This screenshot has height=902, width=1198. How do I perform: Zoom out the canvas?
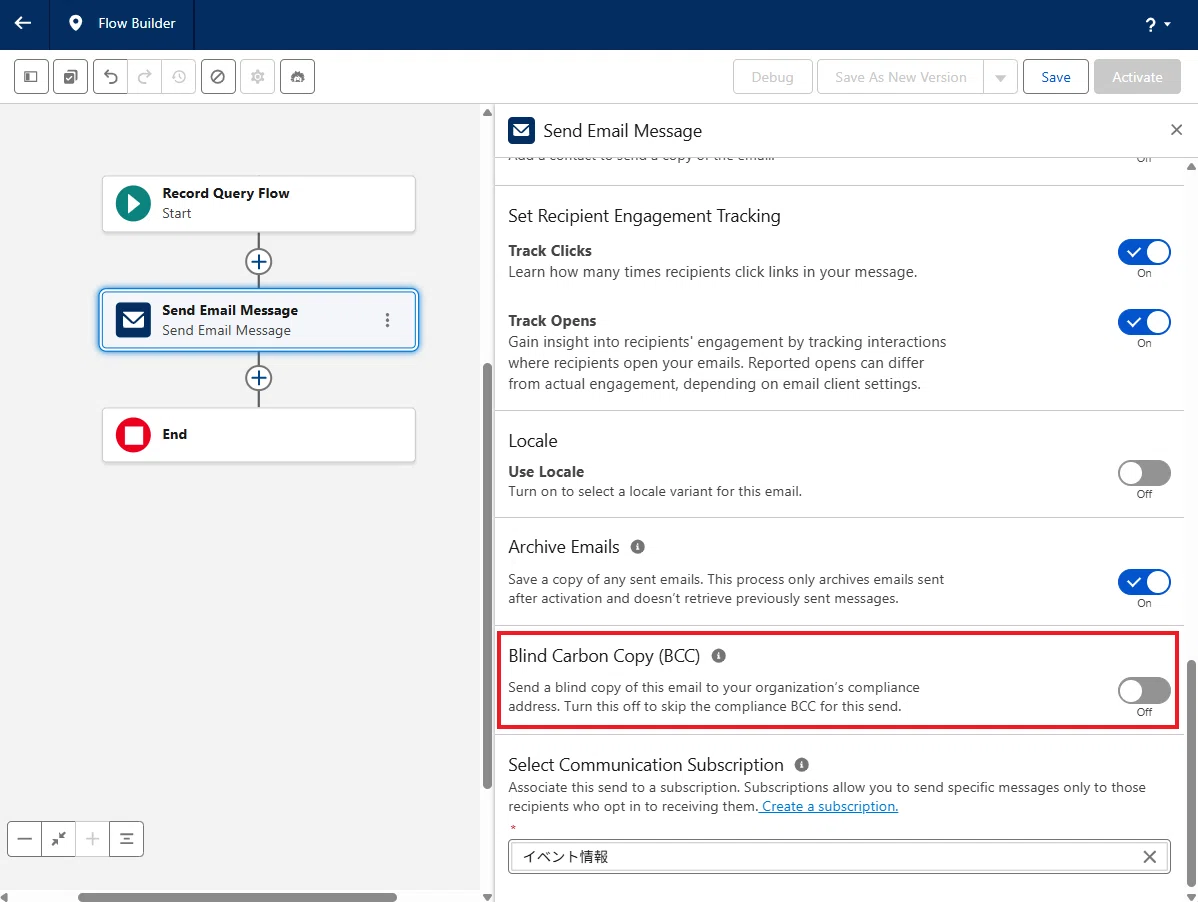pyautogui.click(x=24, y=839)
